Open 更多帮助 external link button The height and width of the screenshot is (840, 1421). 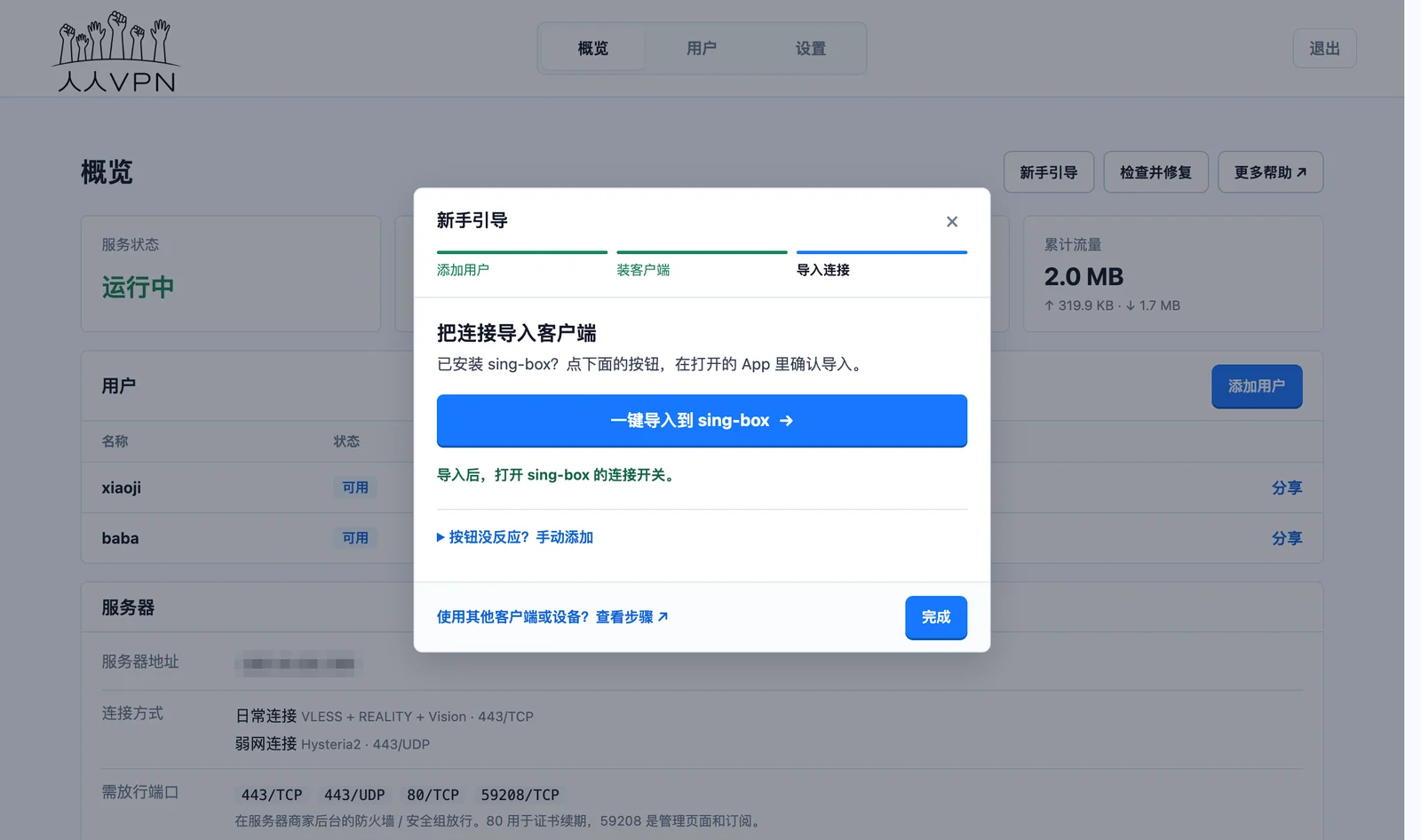coord(1270,172)
